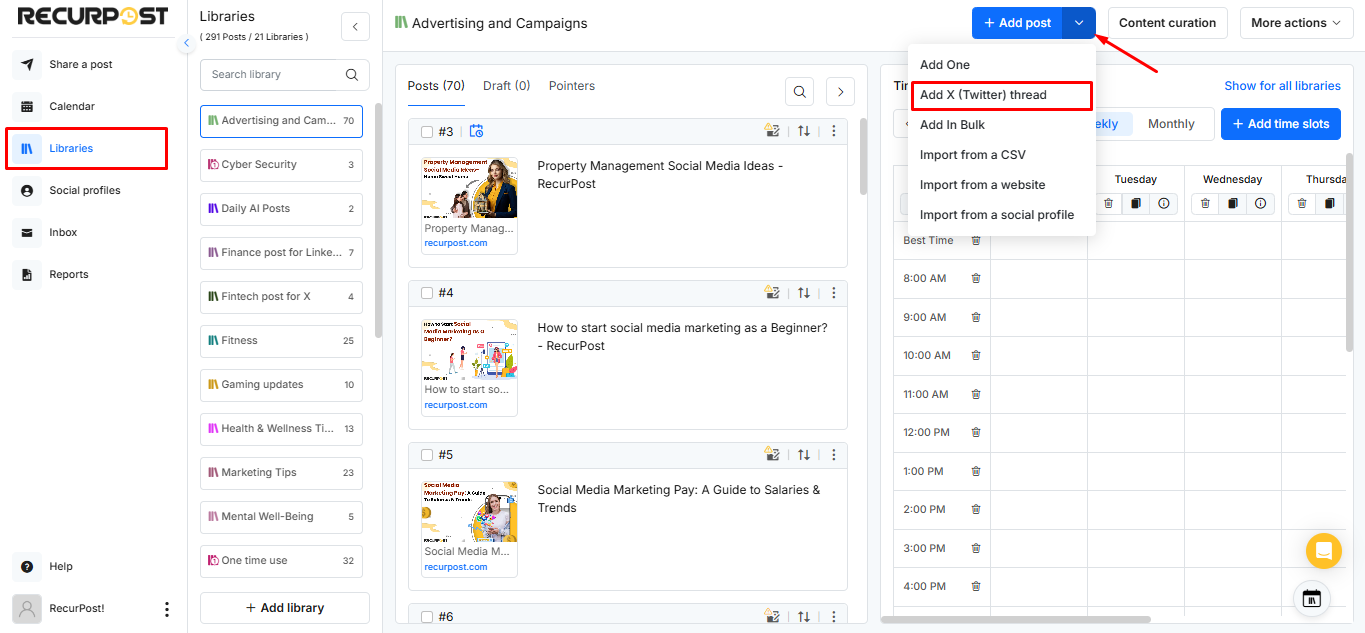This screenshot has width=1365, height=633.
Task: Collapse the main sidebar with blue chevron
Action: pos(186,43)
